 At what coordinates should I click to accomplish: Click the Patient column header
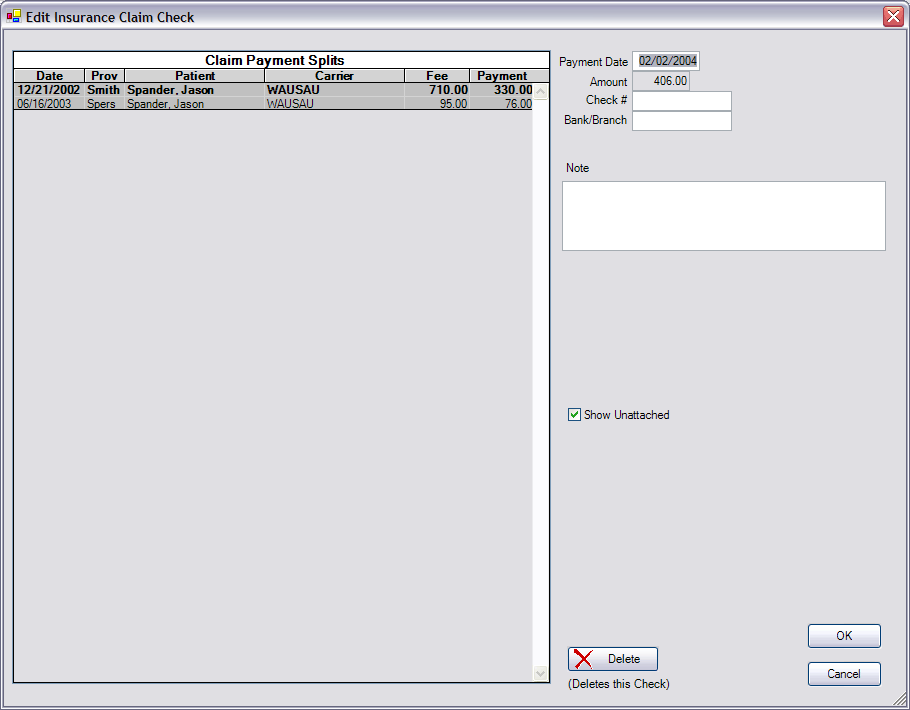tap(194, 76)
